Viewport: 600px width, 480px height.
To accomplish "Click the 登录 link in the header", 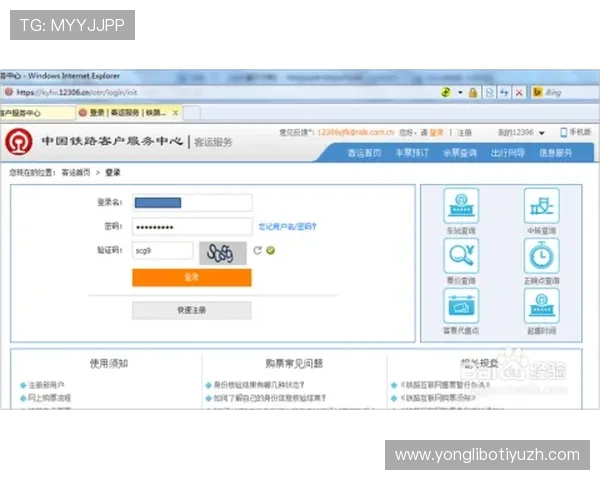I will click(x=436, y=132).
